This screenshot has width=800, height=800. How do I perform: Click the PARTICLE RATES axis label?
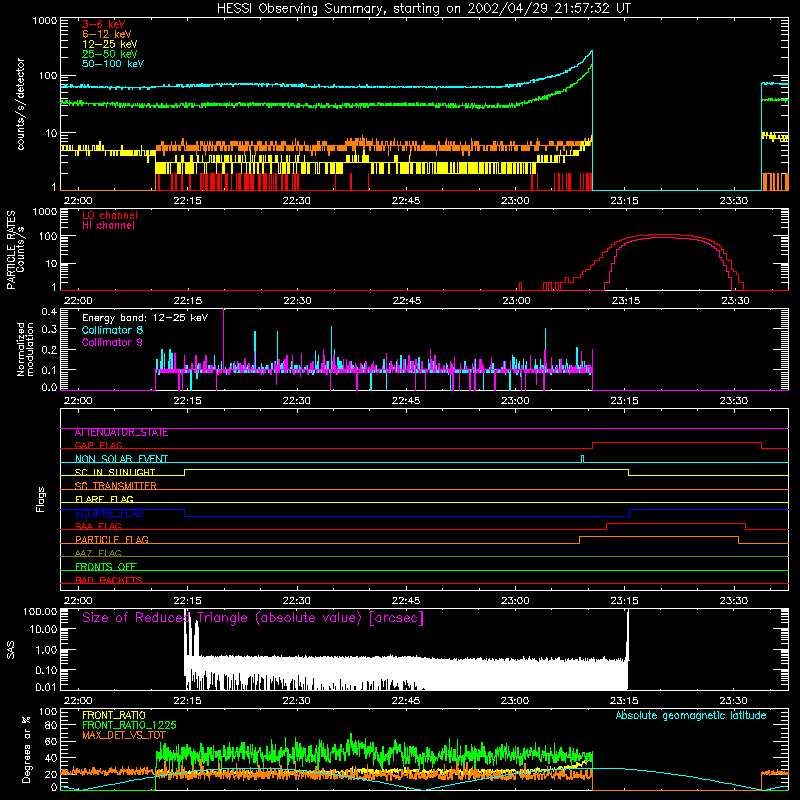(11, 250)
